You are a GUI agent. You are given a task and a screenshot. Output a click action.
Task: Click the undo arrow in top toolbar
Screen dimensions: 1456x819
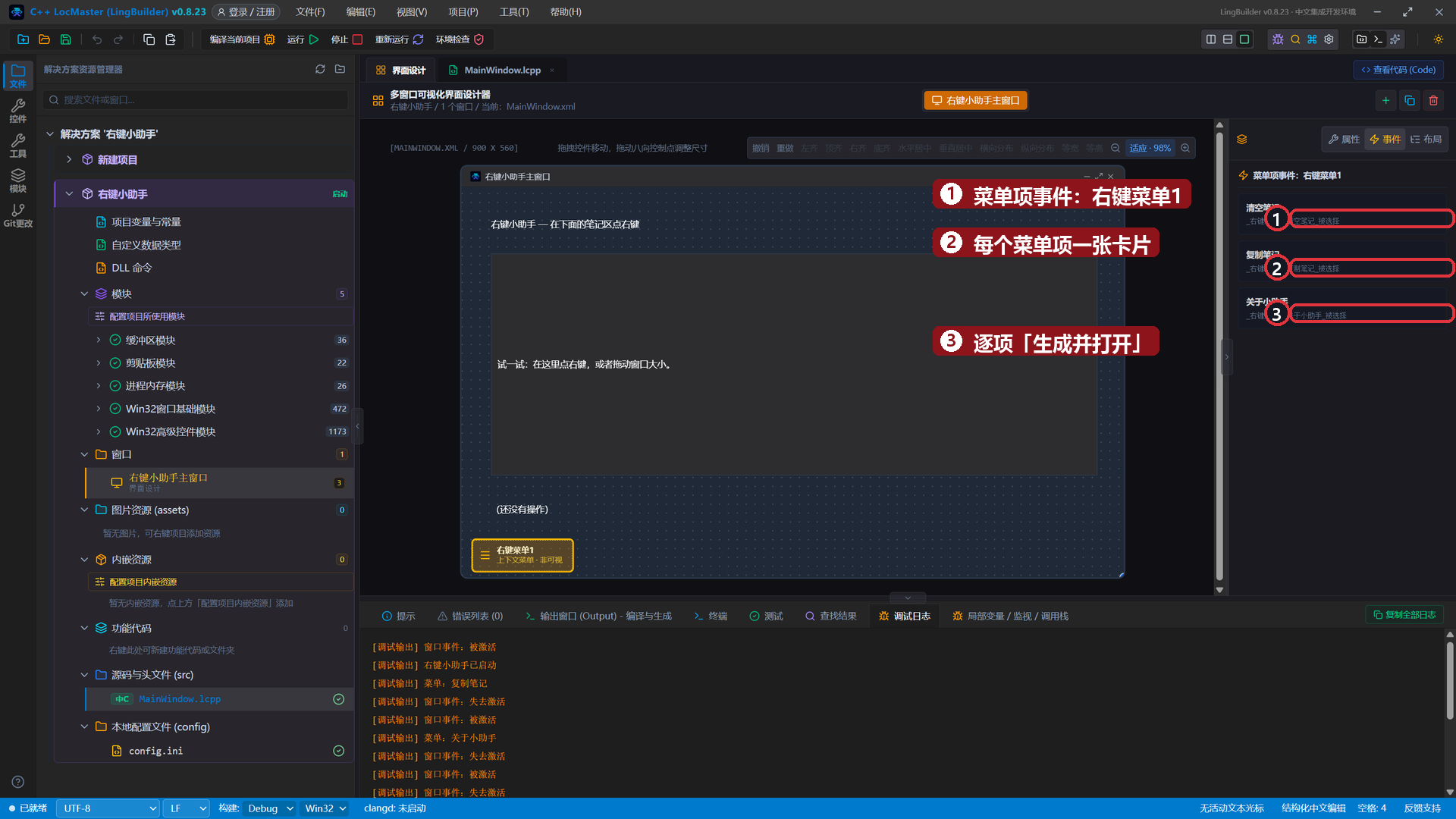coord(97,39)
